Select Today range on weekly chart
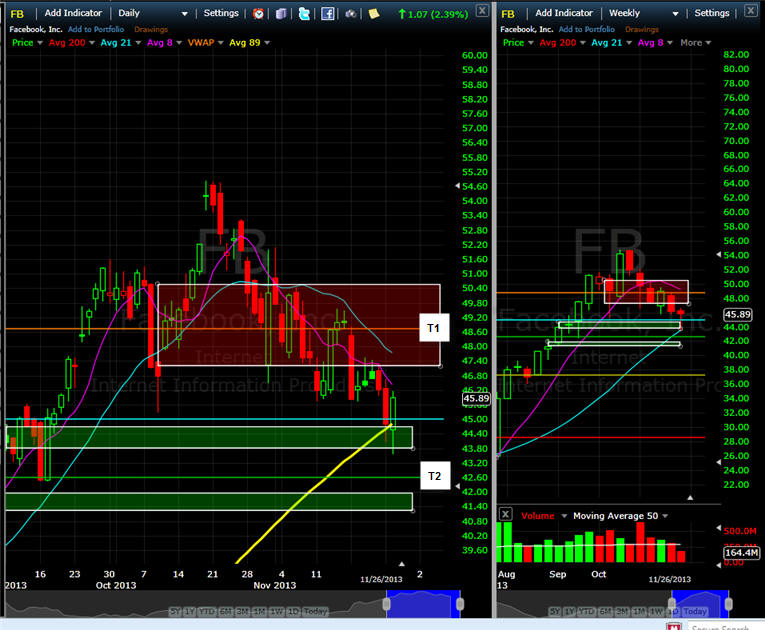Viewport: 765px width, 630px height. [x=695, y=611]
